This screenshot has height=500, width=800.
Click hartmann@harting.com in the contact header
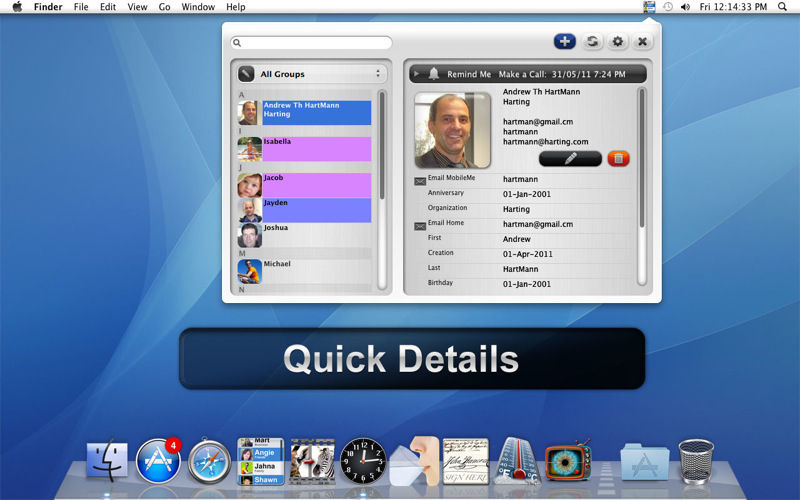(x=545, y=142)
